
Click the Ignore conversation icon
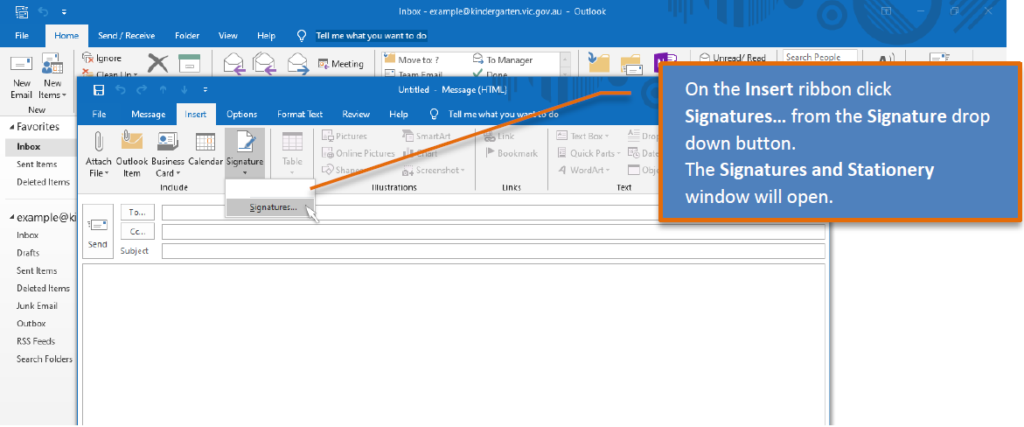(x=88, y=58)
